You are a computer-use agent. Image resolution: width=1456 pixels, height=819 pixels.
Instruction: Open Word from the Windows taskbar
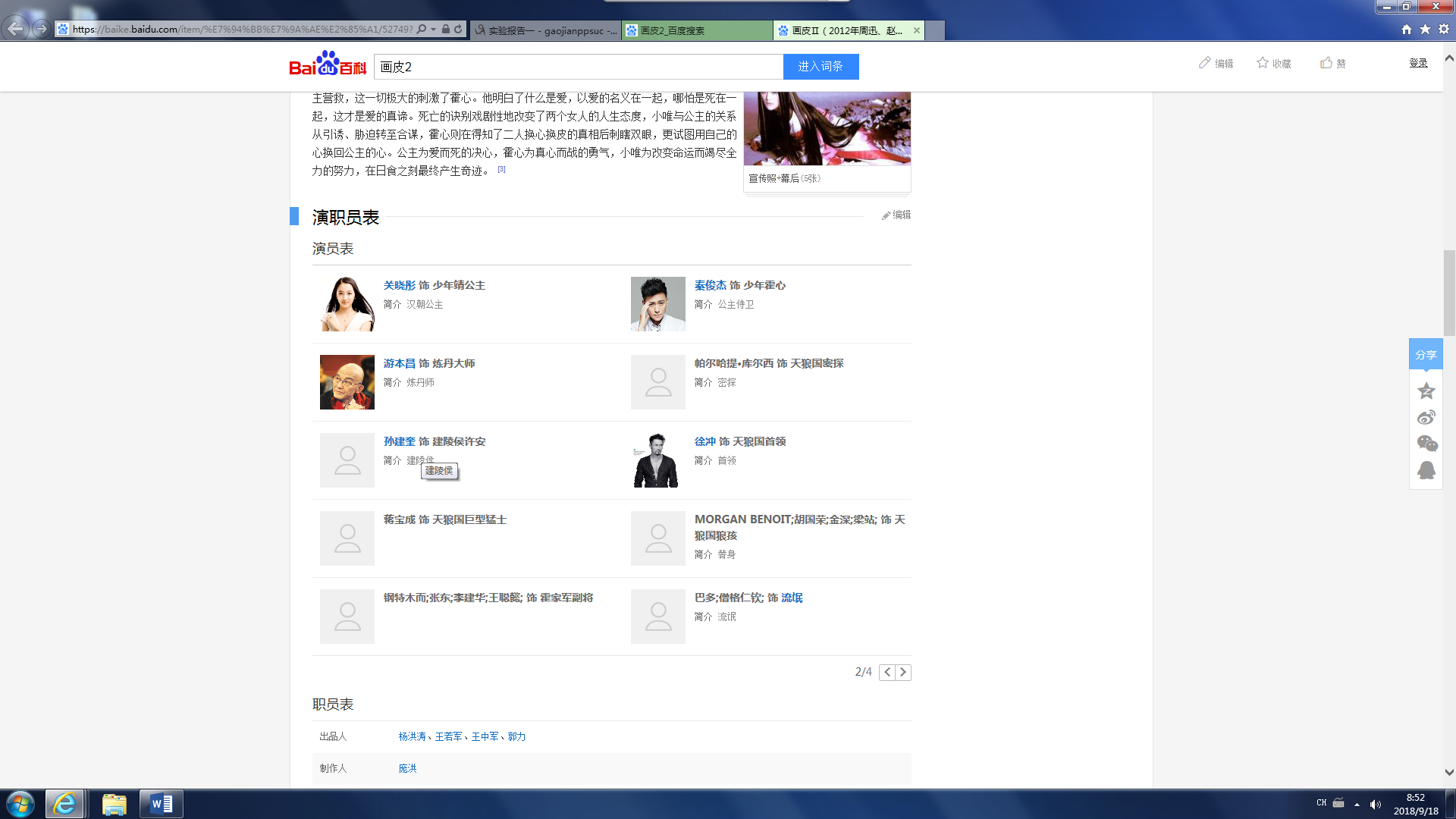click(x=162, y=804)
